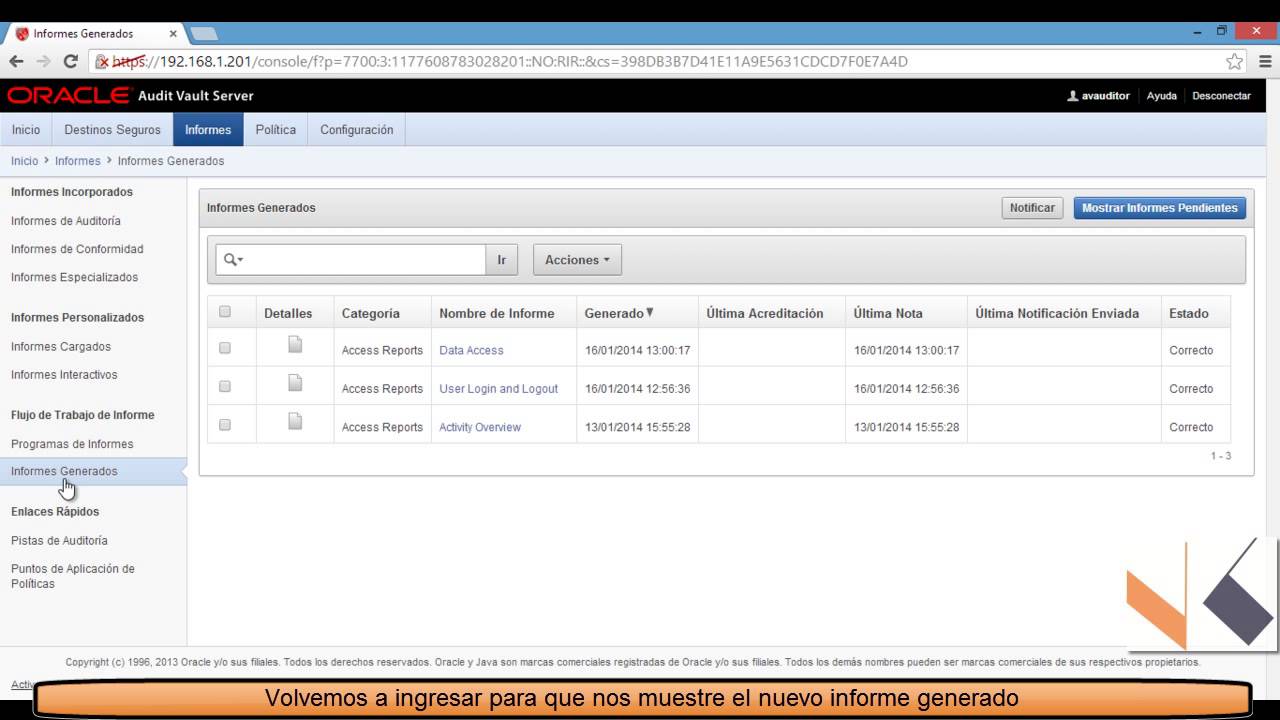Image resolution: width=1280 pixels, height=720 pixels.
Task: Reload the page with refresh icon
Action: 70,61
